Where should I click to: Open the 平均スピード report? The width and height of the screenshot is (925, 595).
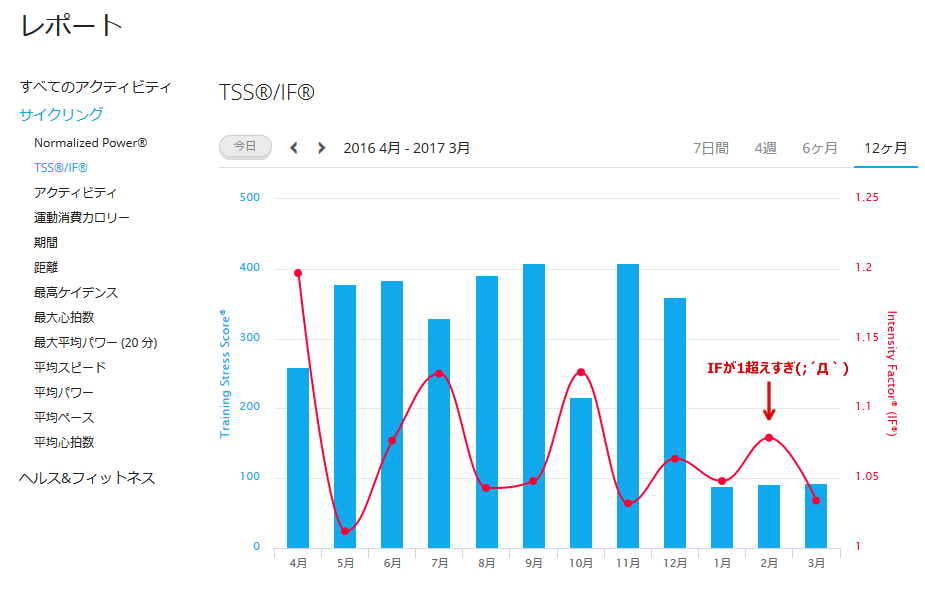(70, 367)
